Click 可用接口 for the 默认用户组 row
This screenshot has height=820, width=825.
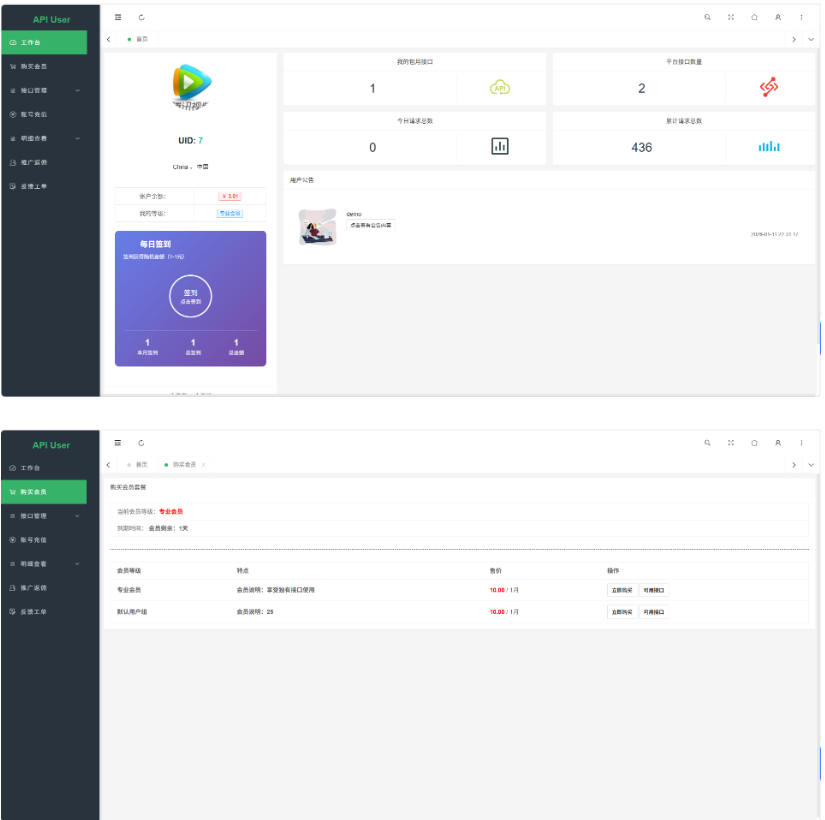pos(653,611)
